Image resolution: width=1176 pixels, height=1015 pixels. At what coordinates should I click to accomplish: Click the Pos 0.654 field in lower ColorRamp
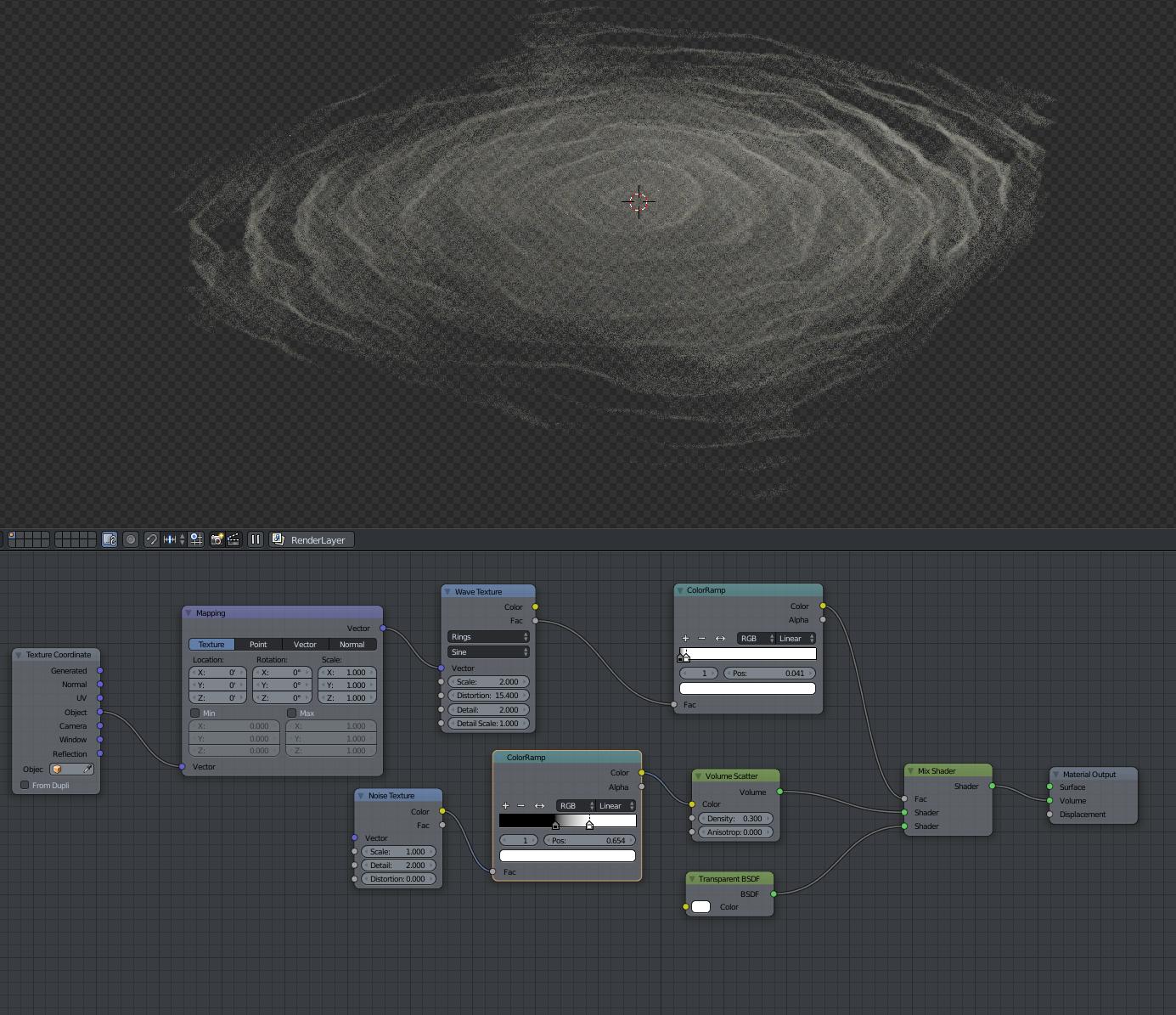(x=589, y=841)
